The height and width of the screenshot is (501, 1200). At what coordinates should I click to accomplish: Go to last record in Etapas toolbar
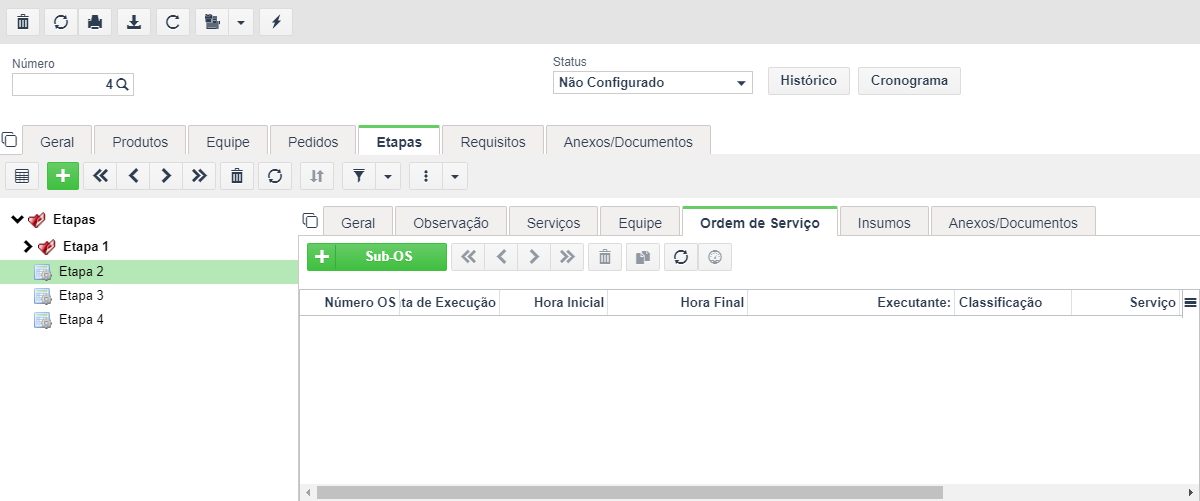[x=199, y=176]
